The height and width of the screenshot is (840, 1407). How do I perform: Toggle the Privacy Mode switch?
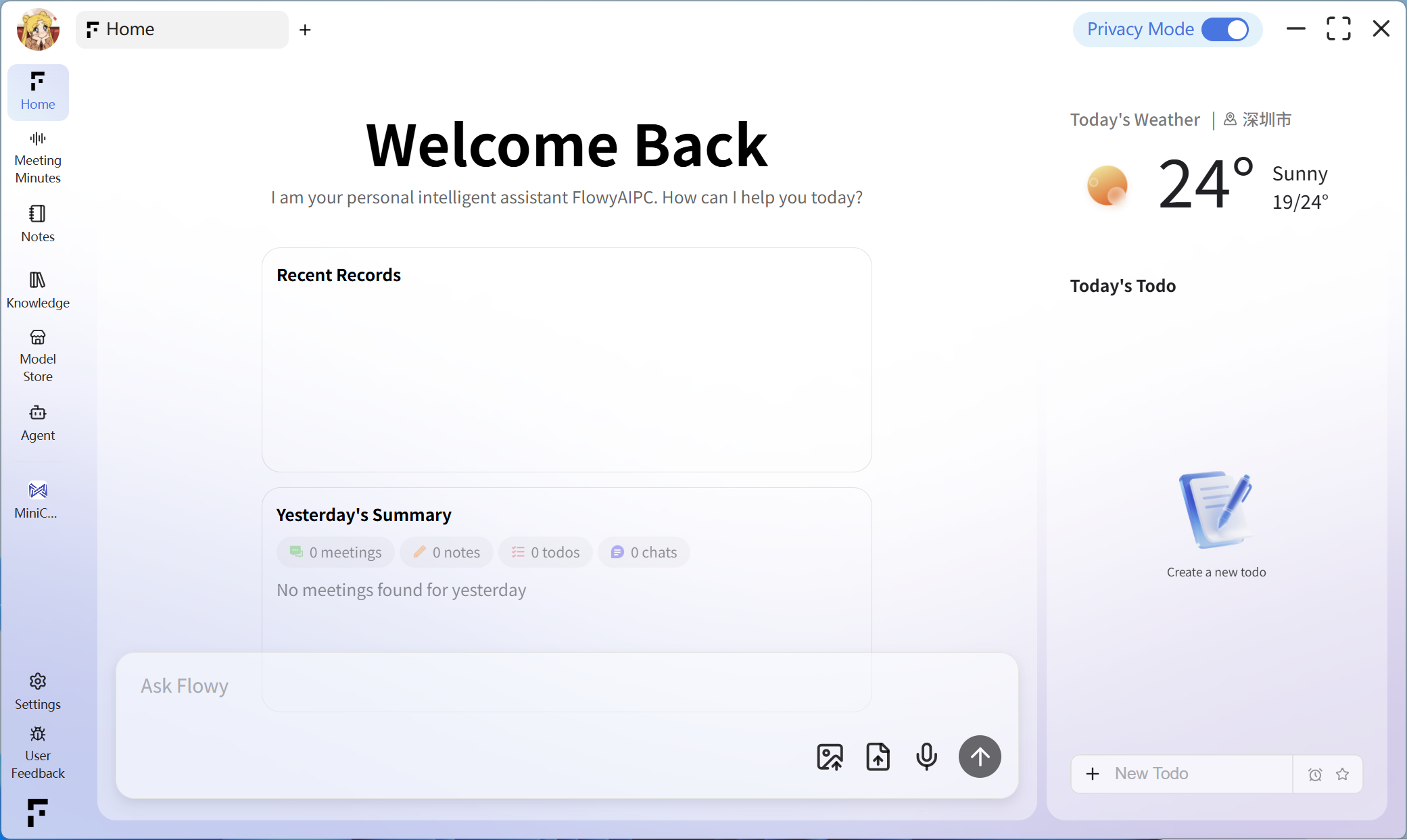[x=1224, y=30]
